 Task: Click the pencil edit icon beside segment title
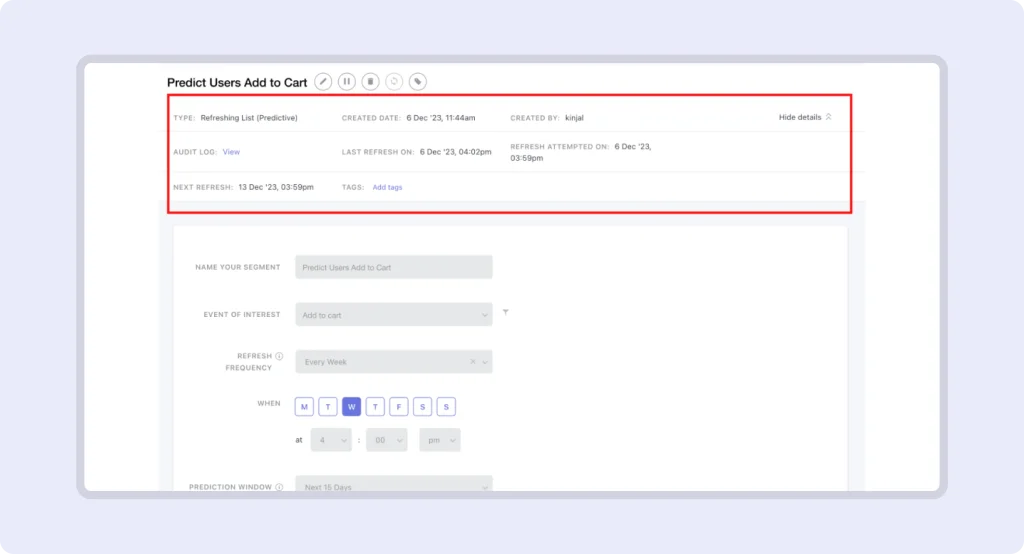tap(323, 82)
